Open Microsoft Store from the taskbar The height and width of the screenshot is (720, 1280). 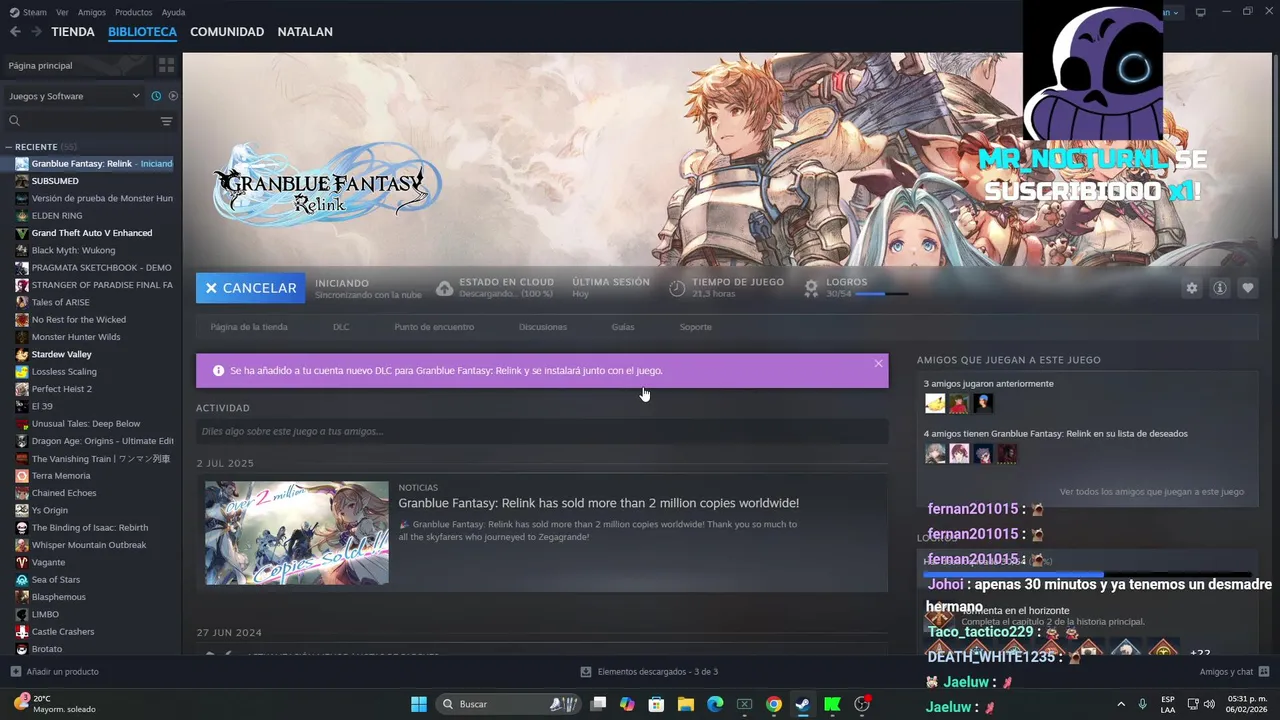[x=656, y=704]
